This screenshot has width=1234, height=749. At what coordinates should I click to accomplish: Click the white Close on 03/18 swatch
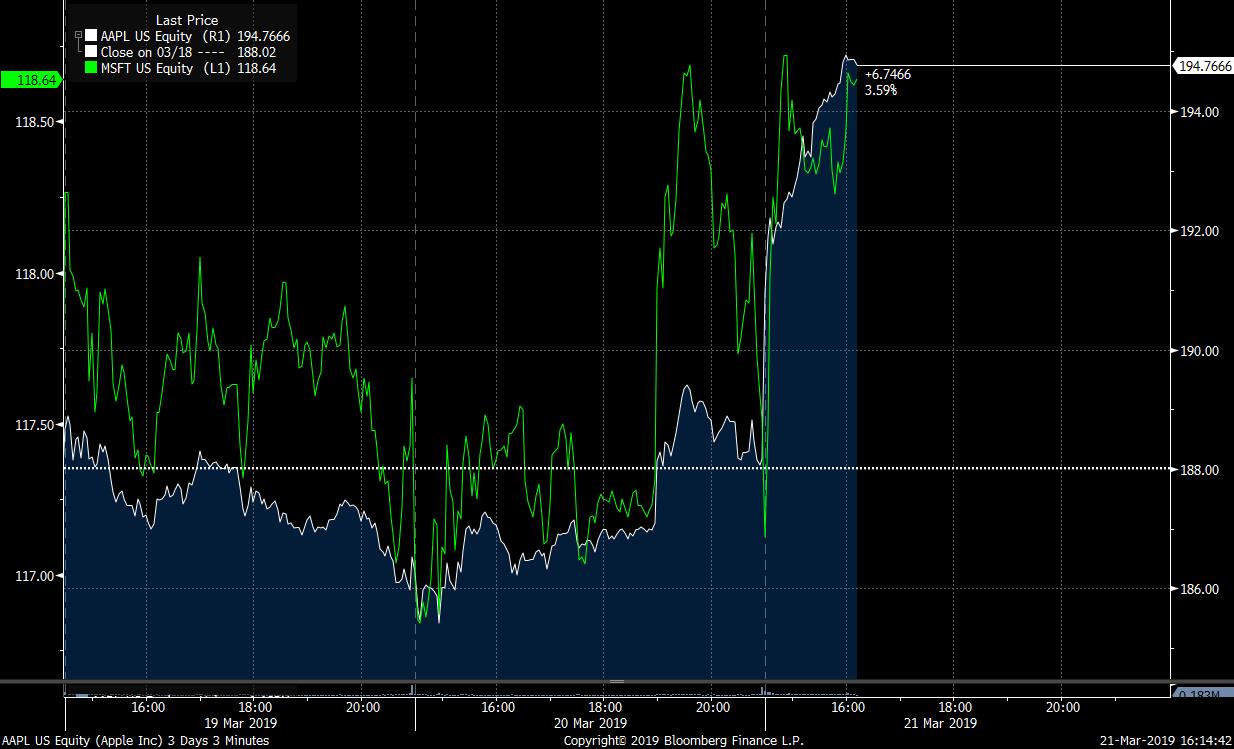tap(92, 52)
